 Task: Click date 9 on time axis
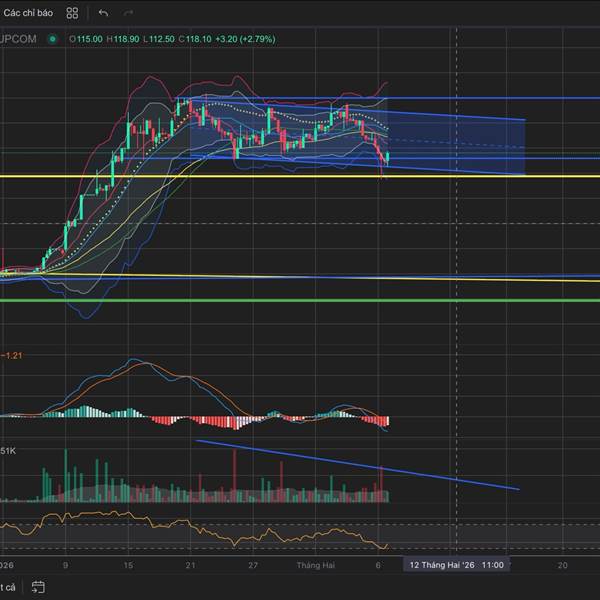click(x=65, y=565)
